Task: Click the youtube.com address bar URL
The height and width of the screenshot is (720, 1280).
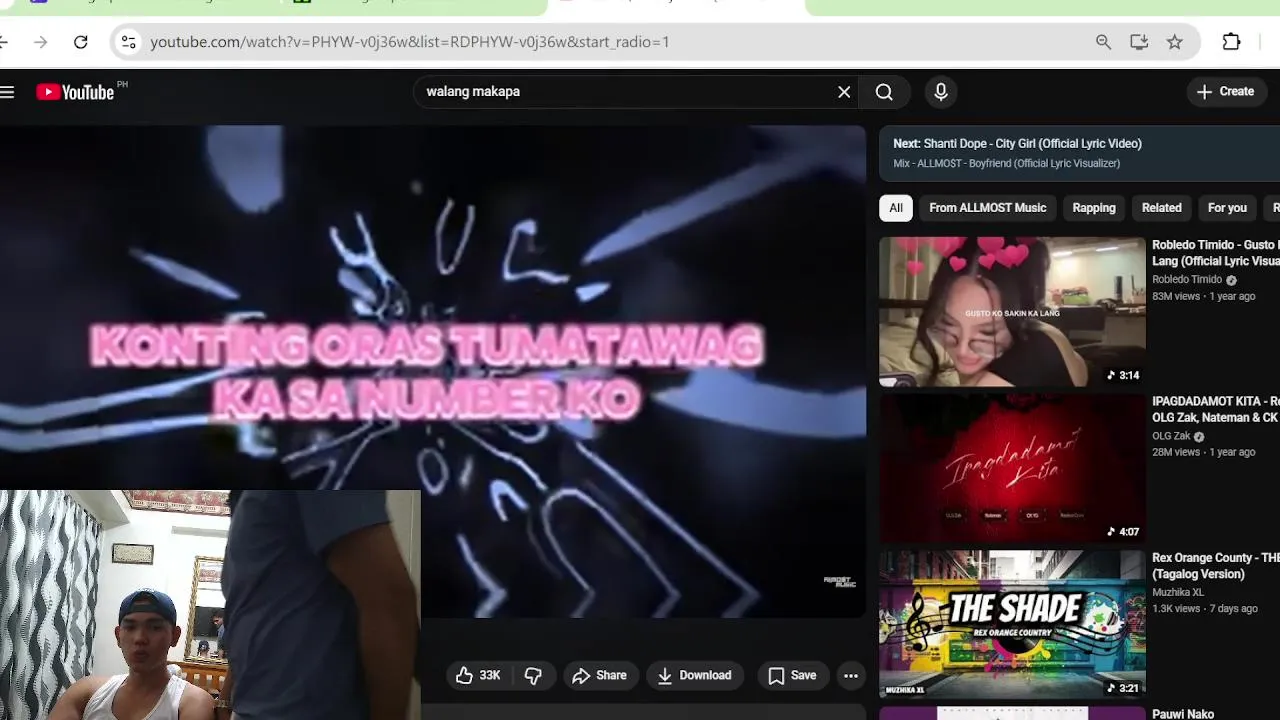Action: tap(410, 42)
